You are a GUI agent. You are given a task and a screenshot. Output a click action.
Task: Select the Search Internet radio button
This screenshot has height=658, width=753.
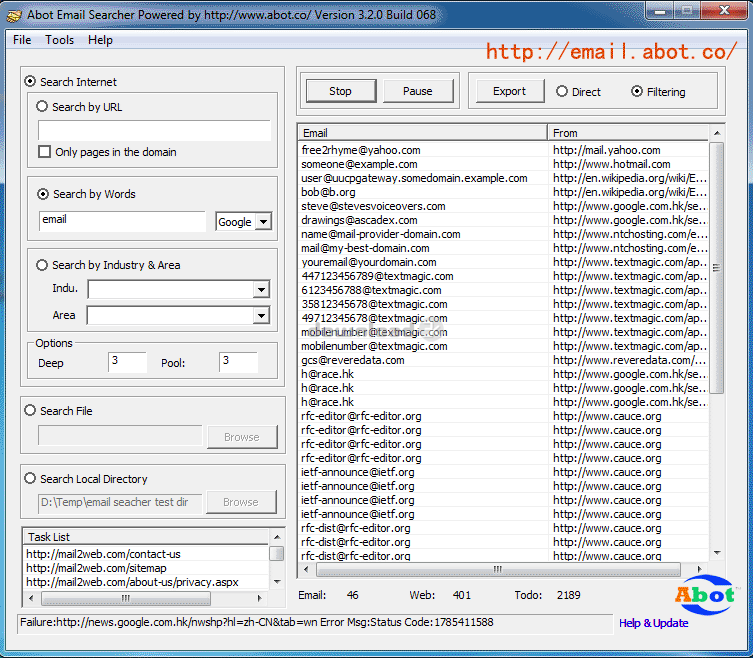click(30, 82)
